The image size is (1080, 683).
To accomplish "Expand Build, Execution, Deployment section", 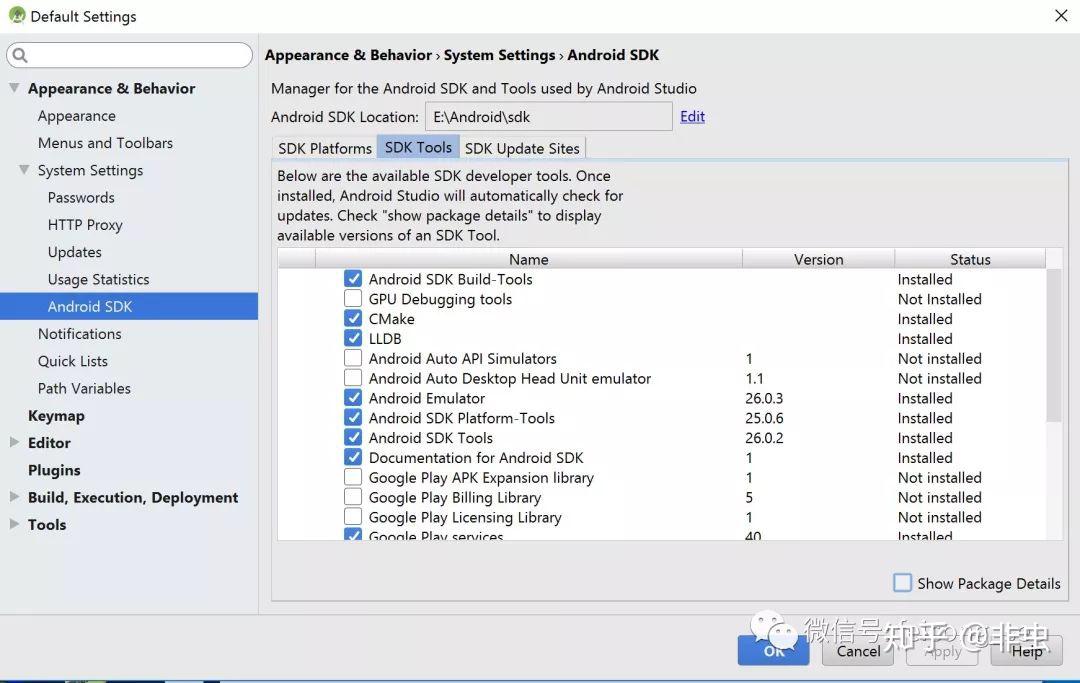I will point(14,497).
